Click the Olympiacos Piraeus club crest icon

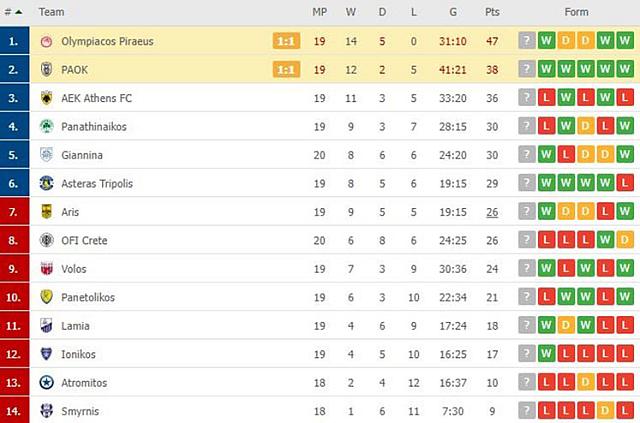[x=46, y=42]
